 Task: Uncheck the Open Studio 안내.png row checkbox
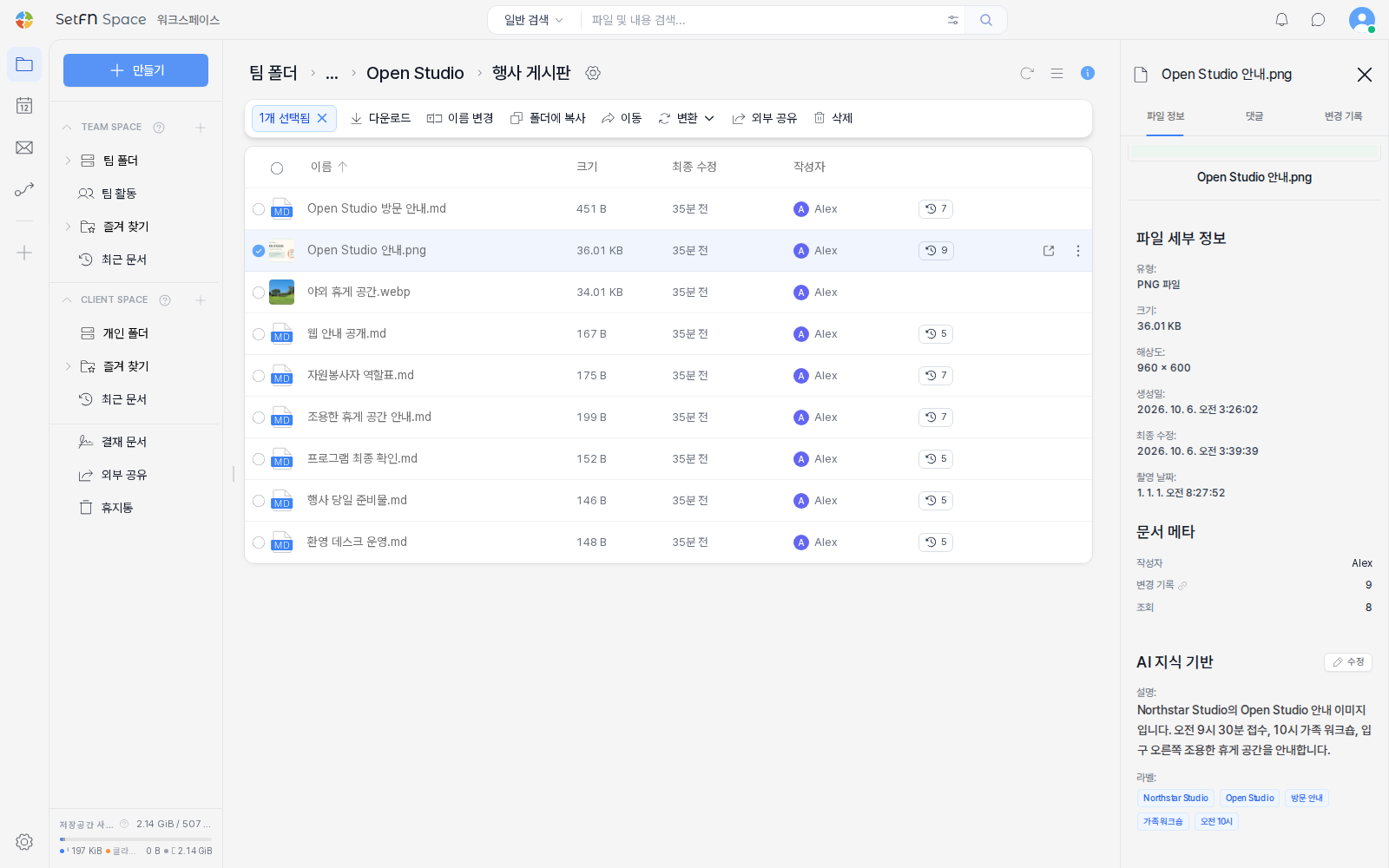click(x=259, y=251)
